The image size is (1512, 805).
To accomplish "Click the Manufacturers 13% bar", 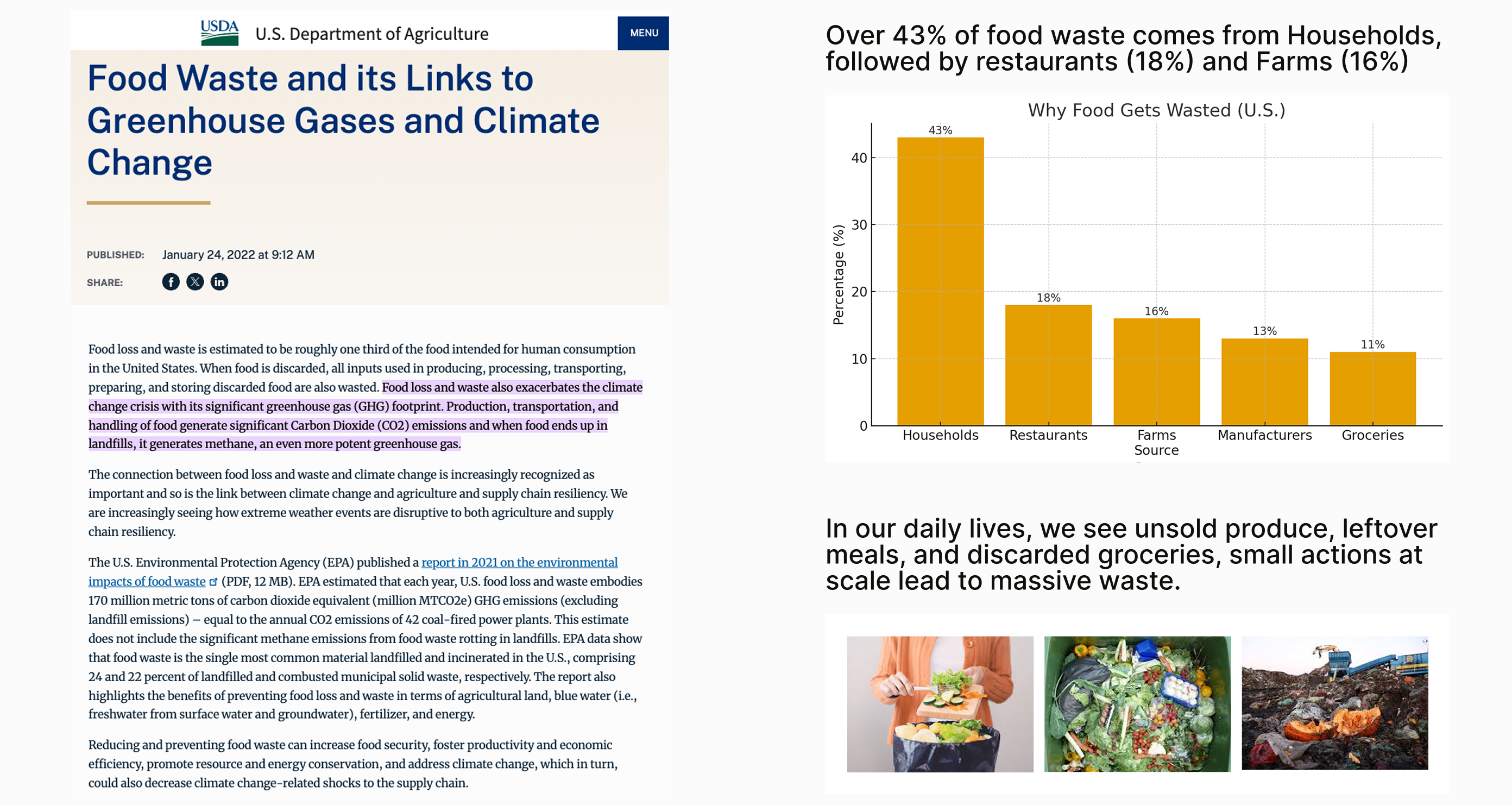I will (1264, 382).
